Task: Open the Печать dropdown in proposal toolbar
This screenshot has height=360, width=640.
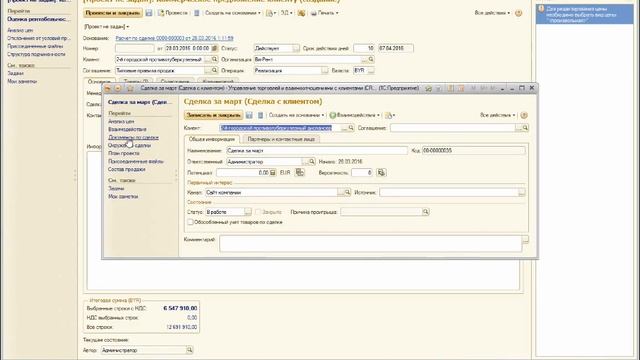Action: (324, 13)
